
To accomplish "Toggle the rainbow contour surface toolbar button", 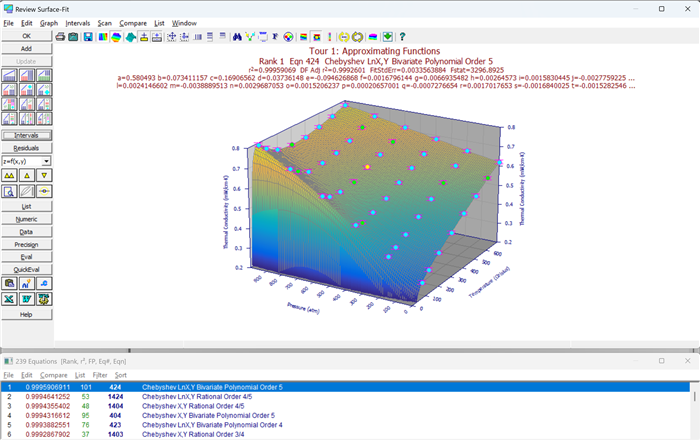I will coord(116,37).
